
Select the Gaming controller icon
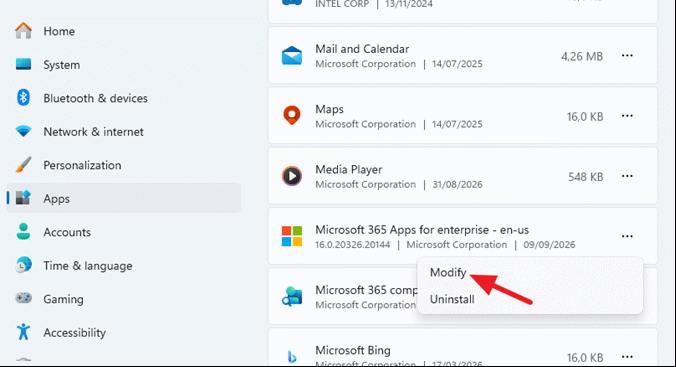click(23, 298)
